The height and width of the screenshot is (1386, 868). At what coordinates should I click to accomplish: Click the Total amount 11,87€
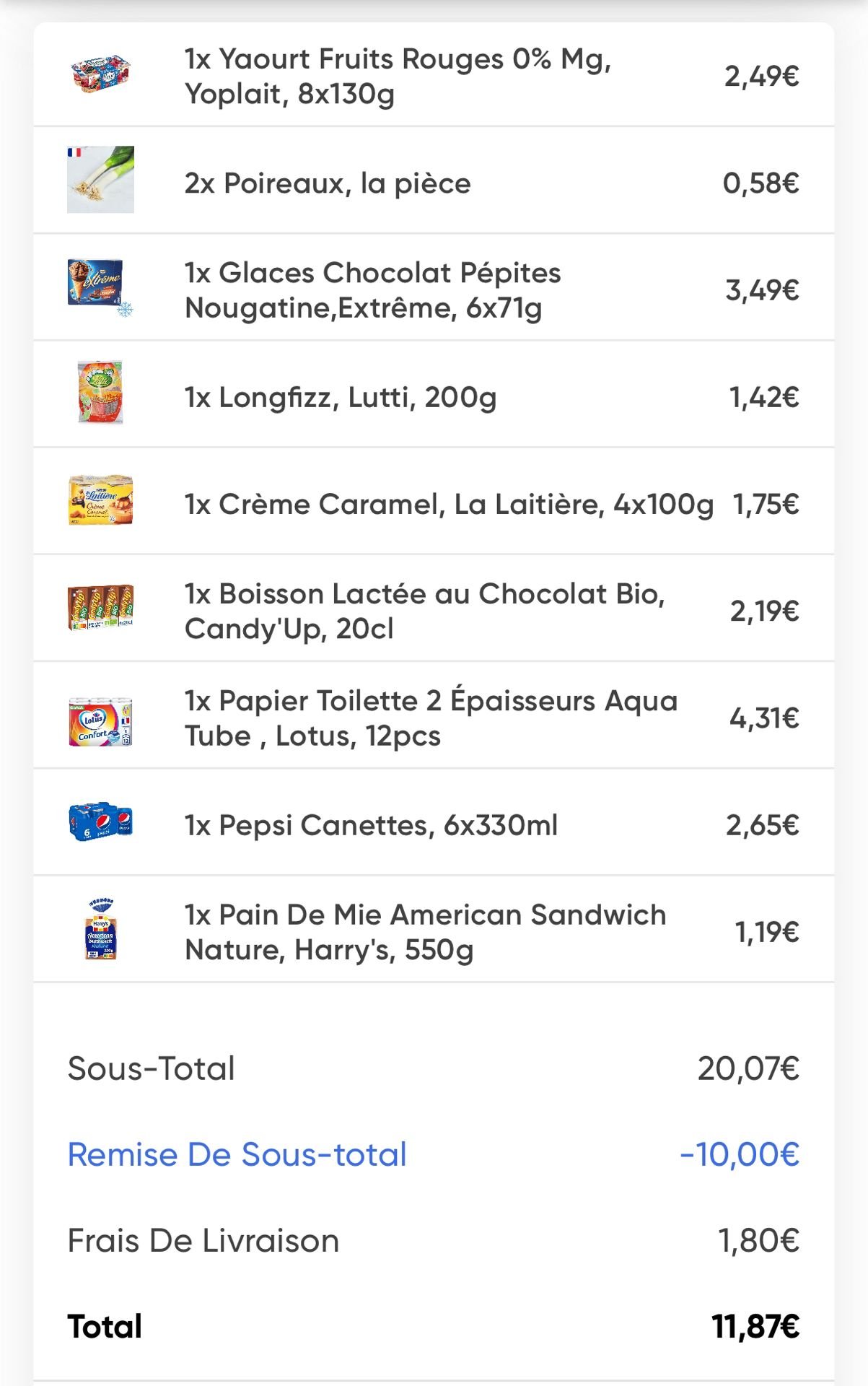(756, 1326)
